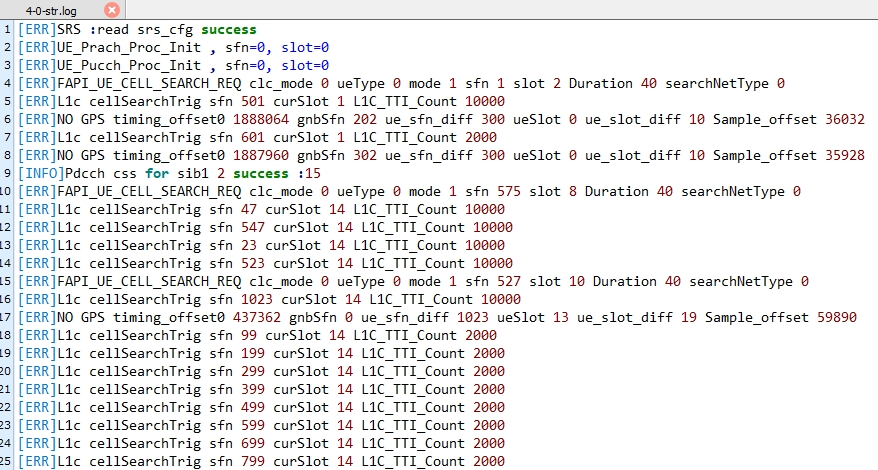Viewport: 878px width, 470px height.
Task: Click NO GPS line with timing_offset0 1888064
Action: point(441,119)
